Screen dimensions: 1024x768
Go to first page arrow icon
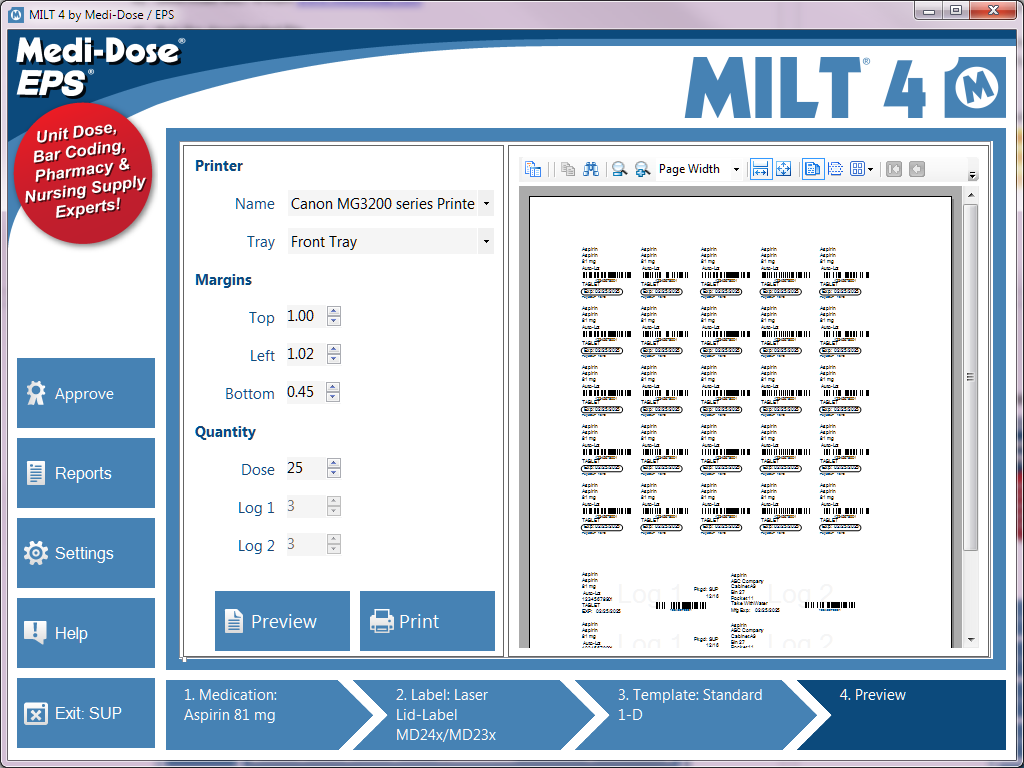894,169
